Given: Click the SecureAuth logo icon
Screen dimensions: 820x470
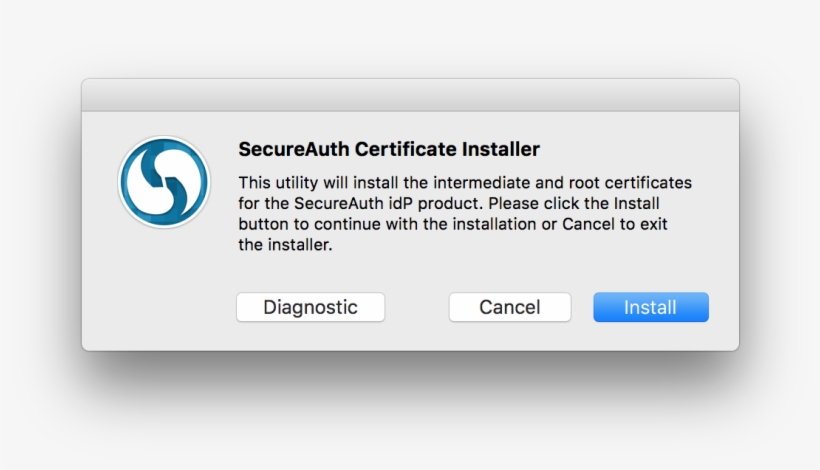Looking at the screenshot, I should pyautogui.click(x=164, y=182).
